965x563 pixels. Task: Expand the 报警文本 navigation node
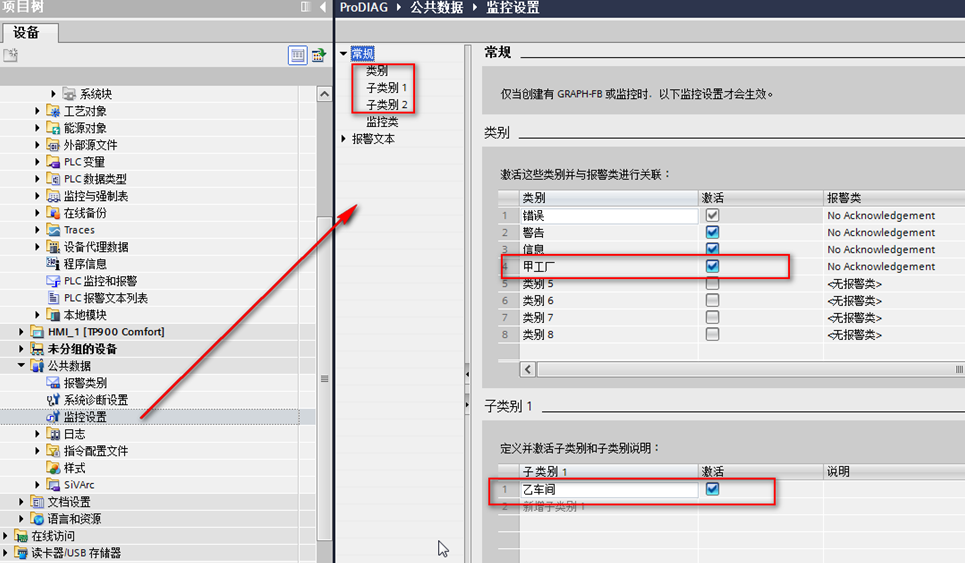tap(345, 139)
